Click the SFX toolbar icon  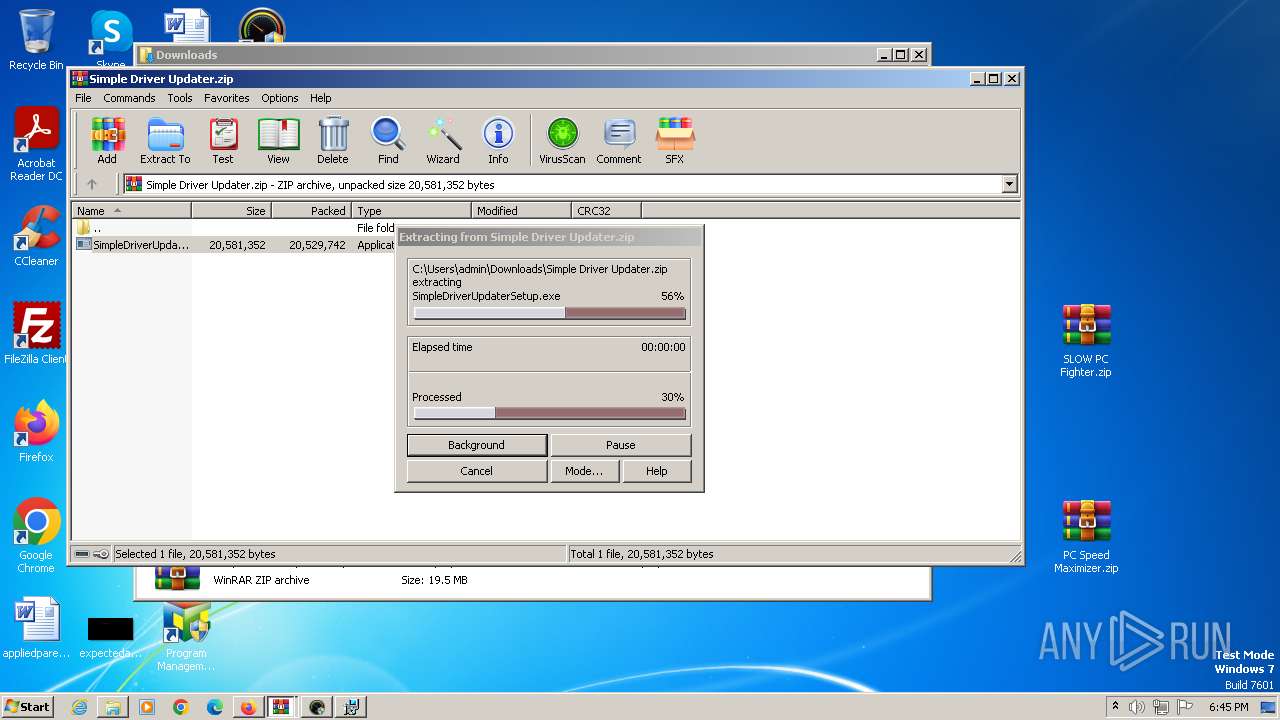click(x=675, y=141)
